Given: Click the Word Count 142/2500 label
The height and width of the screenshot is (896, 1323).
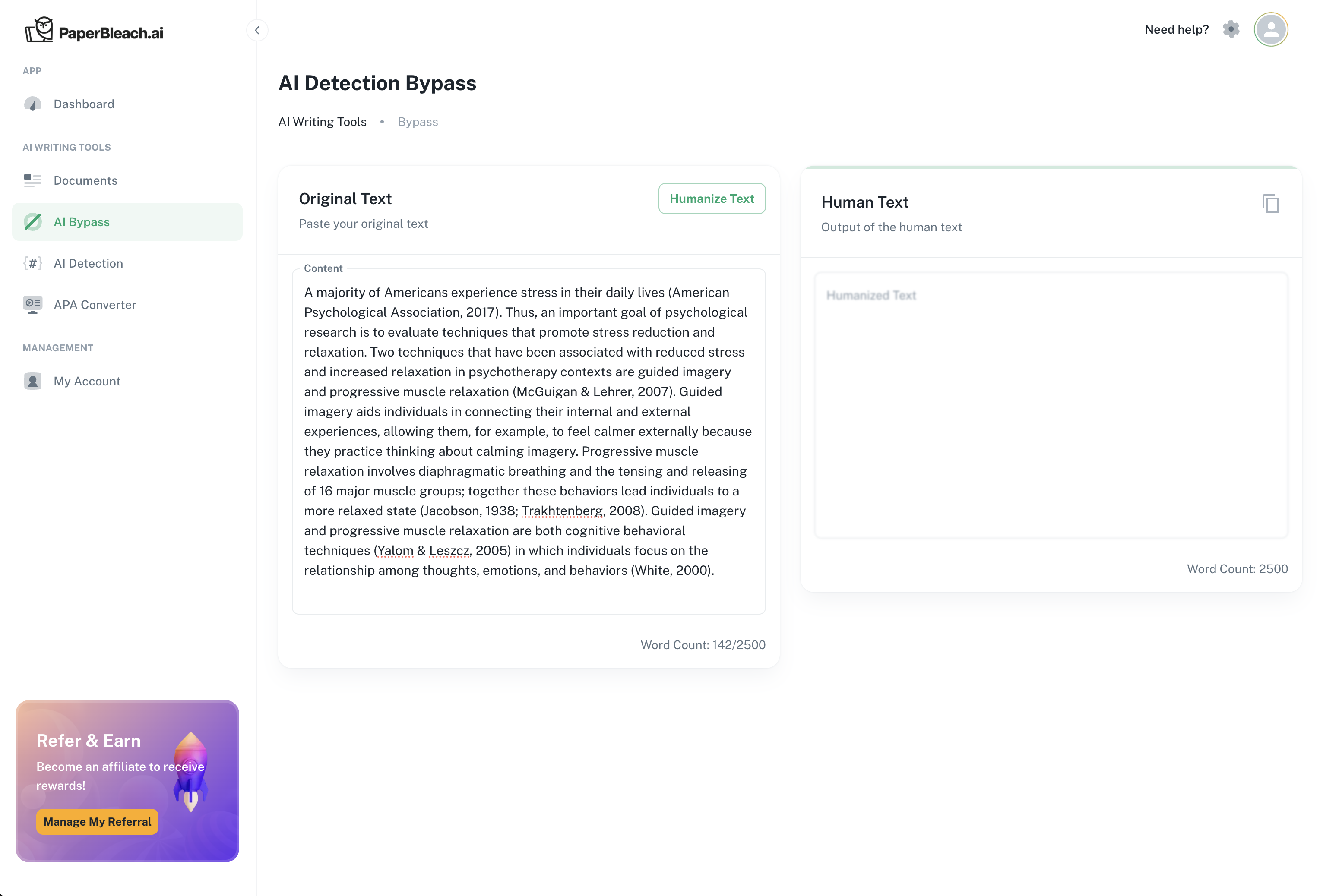Looking at the screenshot, I should pyautogui.click(x=703, y=644).
